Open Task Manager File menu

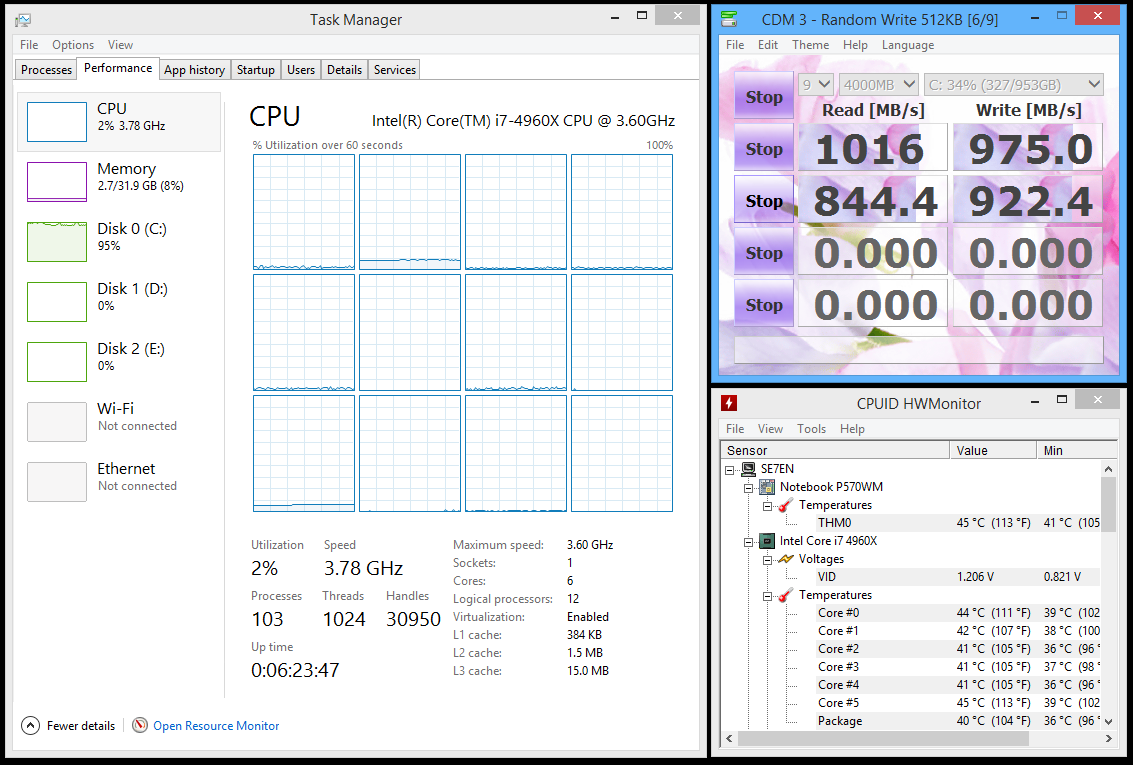29,45
